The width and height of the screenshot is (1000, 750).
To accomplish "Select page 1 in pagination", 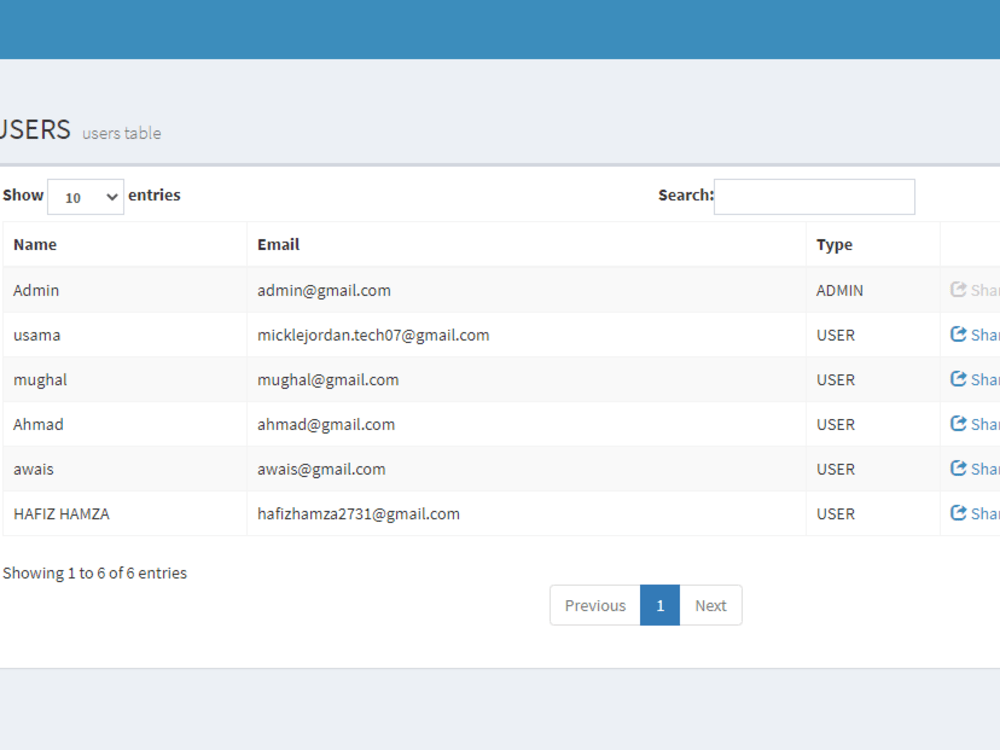I will tap(660, 605).
